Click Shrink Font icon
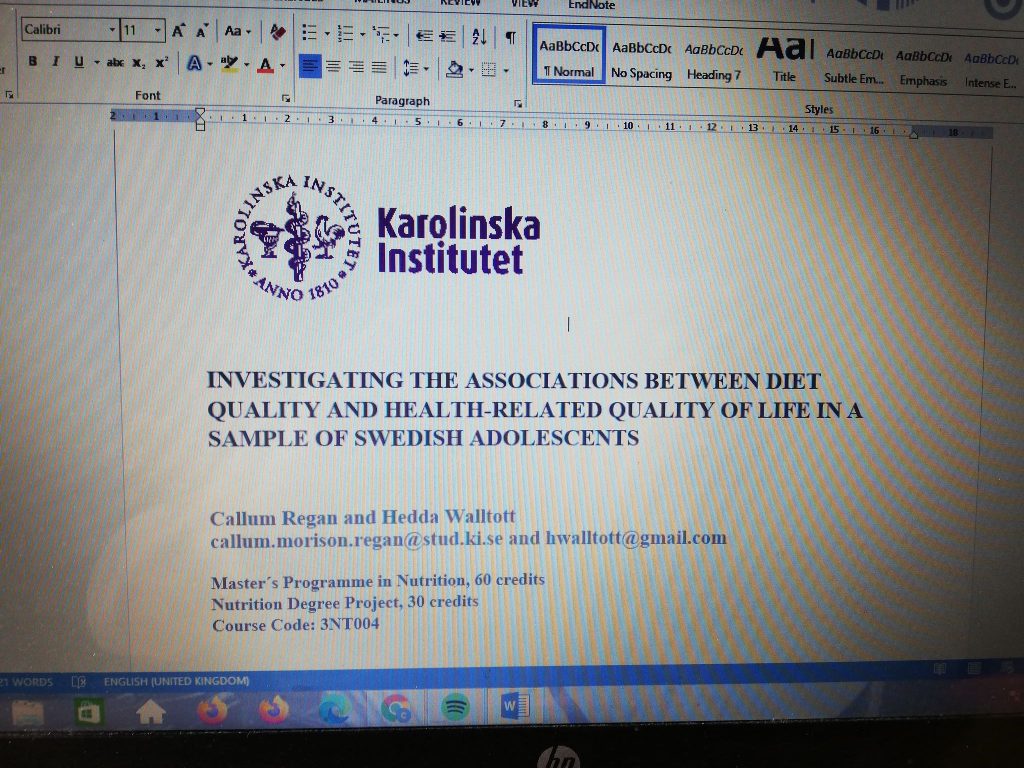This screenshot has height=768, width=1024. click(202, 31)
